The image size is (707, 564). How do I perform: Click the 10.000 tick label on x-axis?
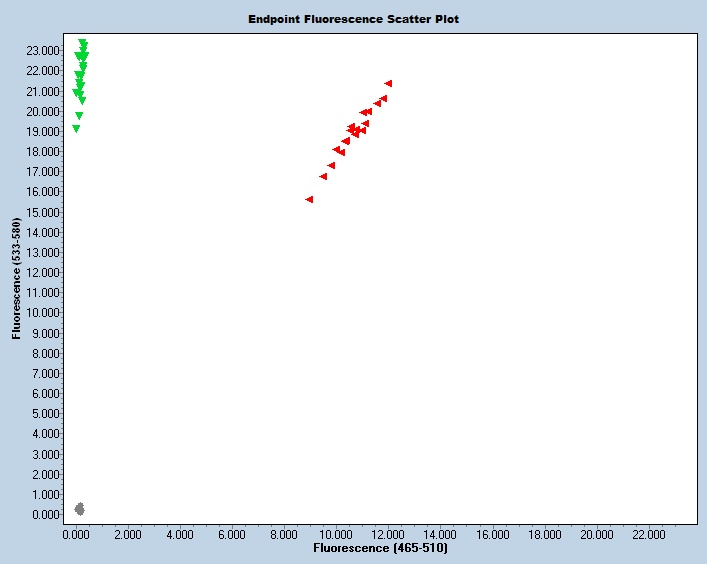coord(336,535)
